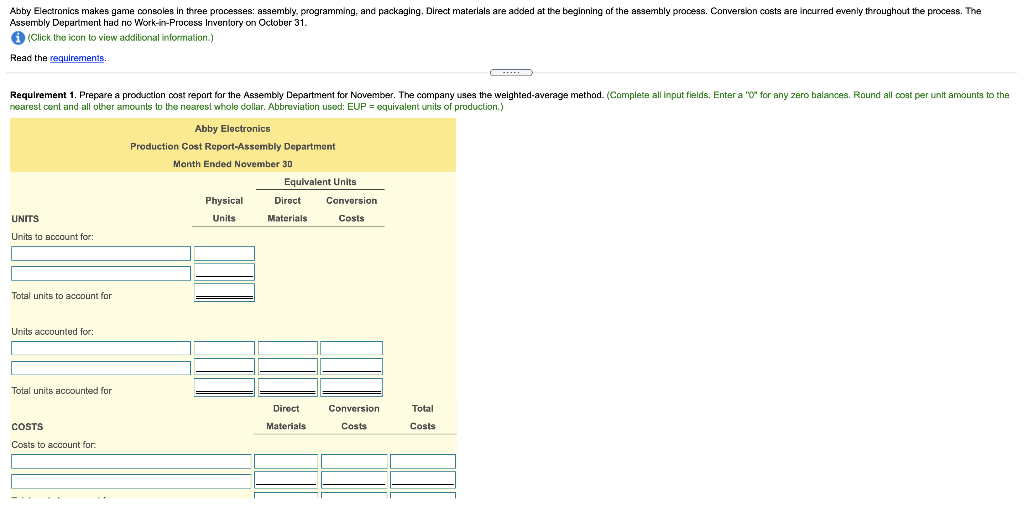Click first Physical Units field under Units accounted for
The width and height of the screenshot is (1024, 507).
[224, 348]
